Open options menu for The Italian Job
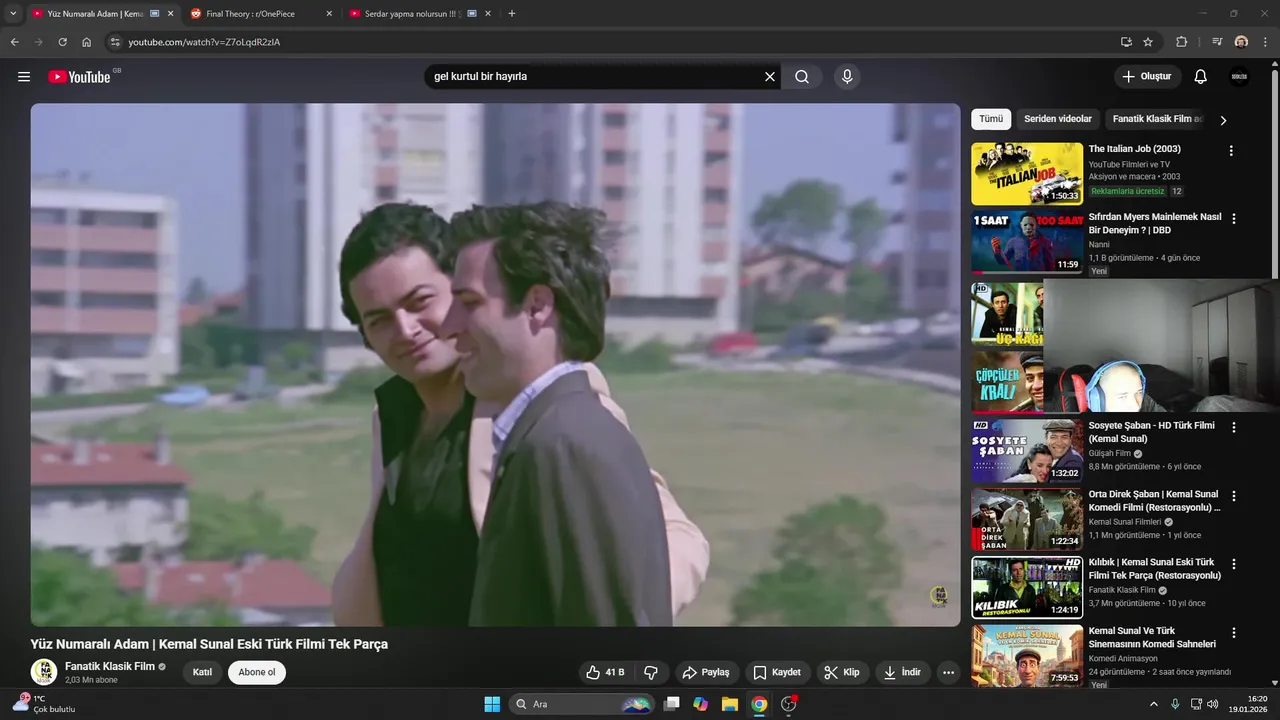The image size is (1280, 720). [x=1231, y=151]
